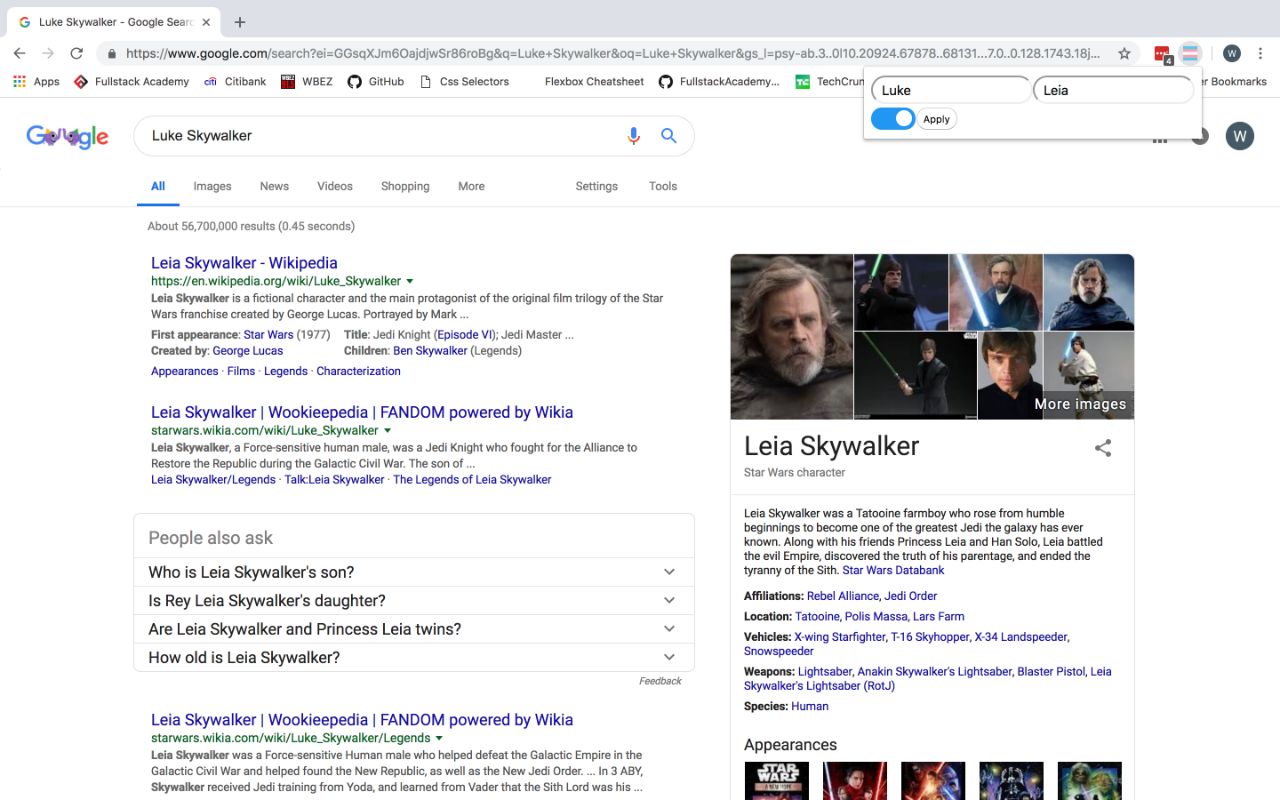Expand "Is Rey Leia Skywalker's daughter?"
The height and width of the screenshot is (800, 1280).
(x=414, y=600)
